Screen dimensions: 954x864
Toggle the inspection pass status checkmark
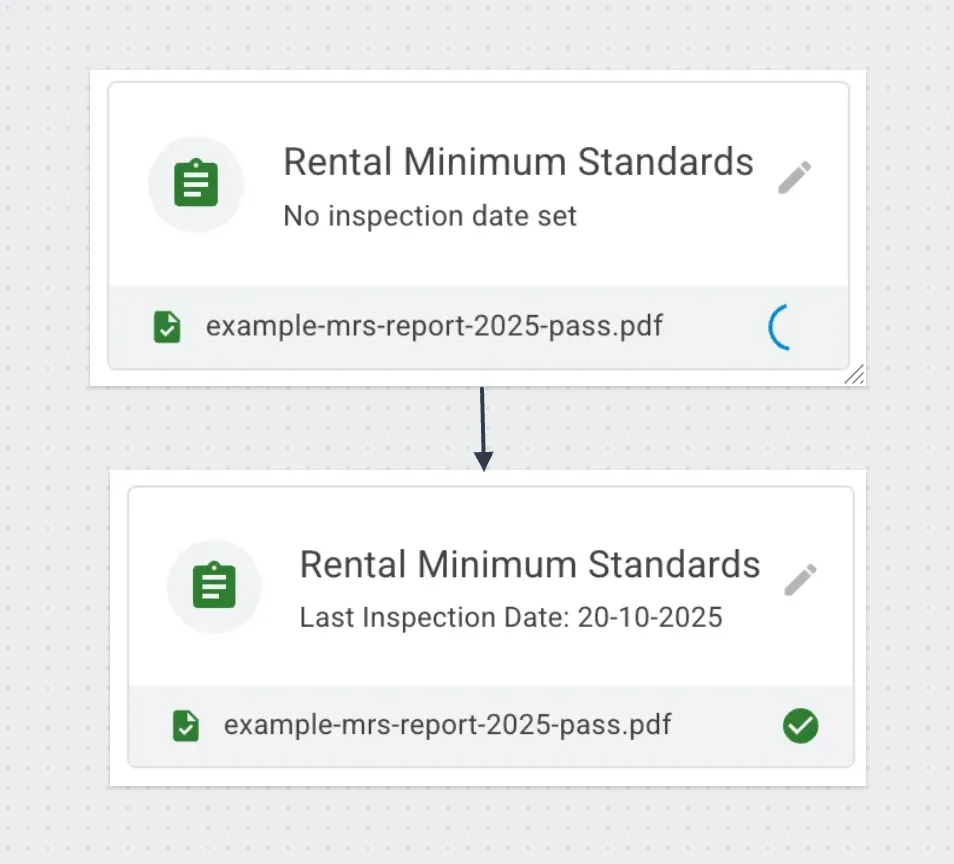pyautogui.click(x=800, y=725)
